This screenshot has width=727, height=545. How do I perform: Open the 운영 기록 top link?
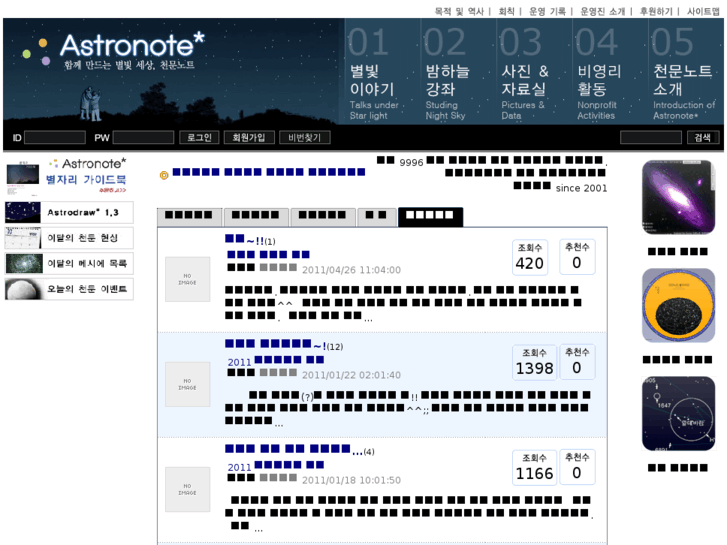click(548, 11)
